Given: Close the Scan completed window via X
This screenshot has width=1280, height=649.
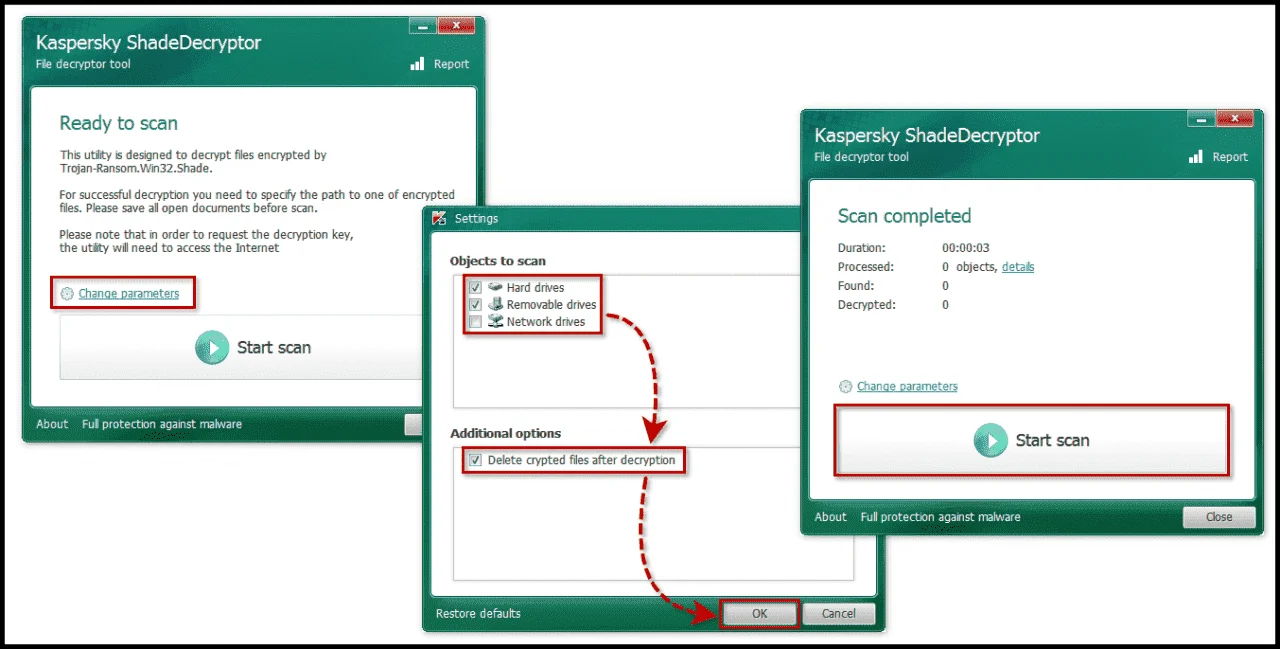Looking at the screenshot, I should pos(1234,118).
